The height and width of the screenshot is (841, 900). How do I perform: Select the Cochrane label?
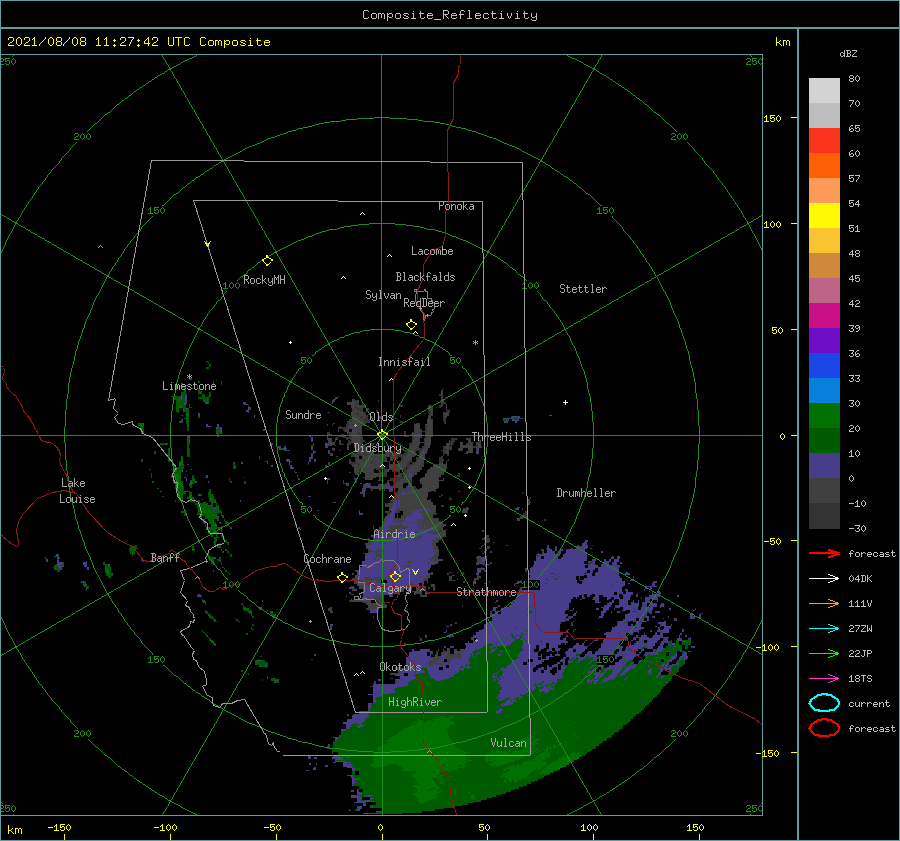click(x=327, y=559)
